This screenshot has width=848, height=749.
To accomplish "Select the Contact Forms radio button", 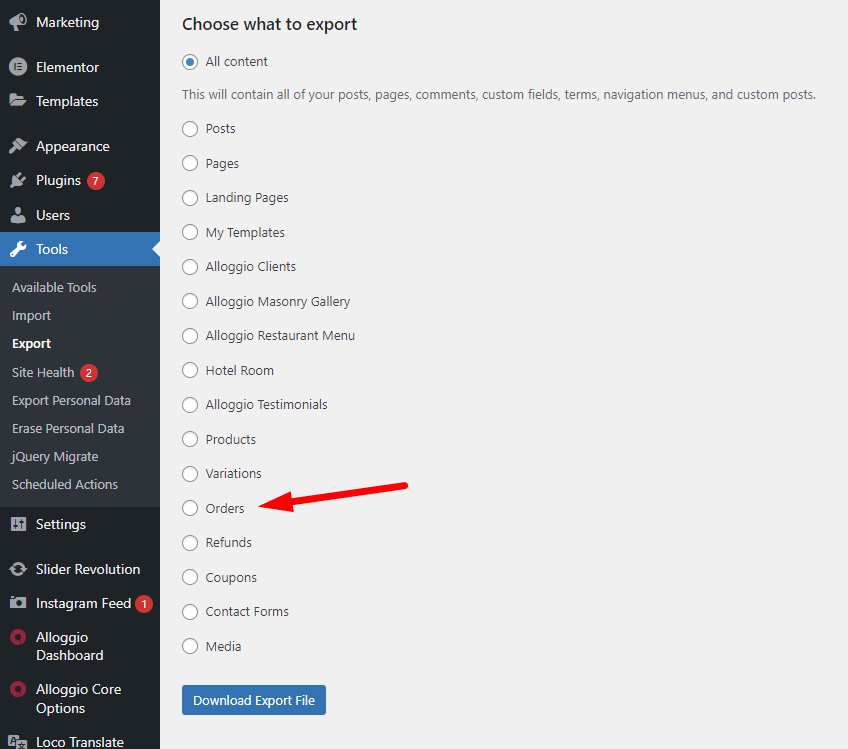I will 190,612.
